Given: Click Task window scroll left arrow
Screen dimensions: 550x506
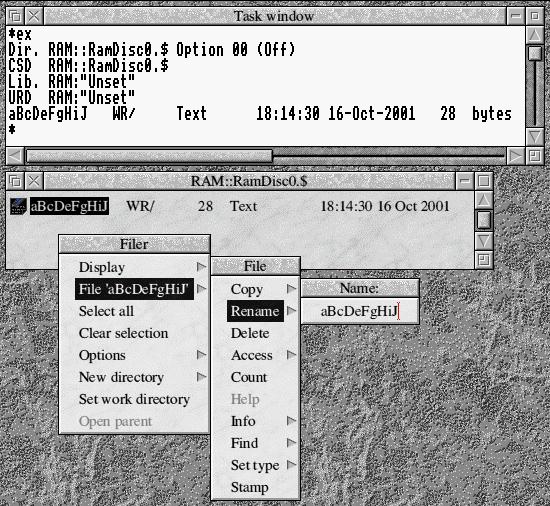Looking at the screenshot, I should [15, 156].
